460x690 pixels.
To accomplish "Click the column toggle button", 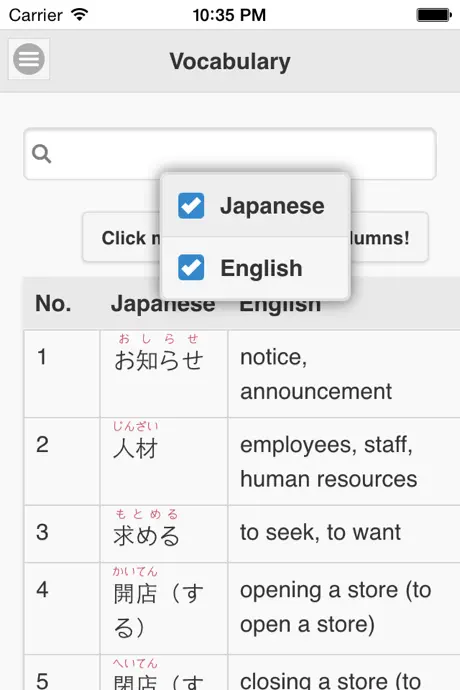I will click(255, 238).
